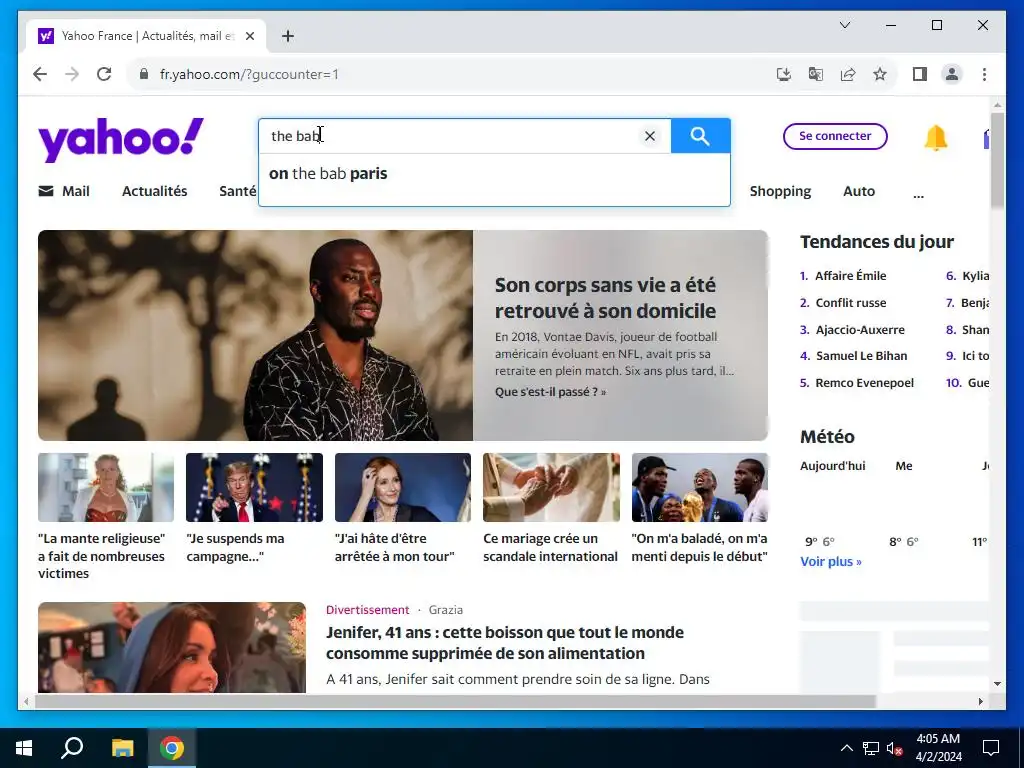This screenshot has height=768, width=1024.
Task: Click the install app icon in address bar
Action: [784, 74]
